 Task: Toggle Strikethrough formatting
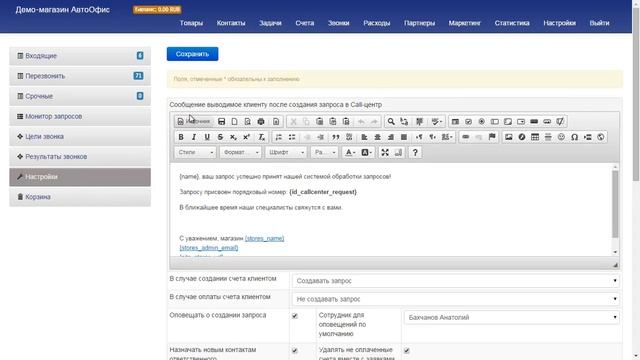220,137
